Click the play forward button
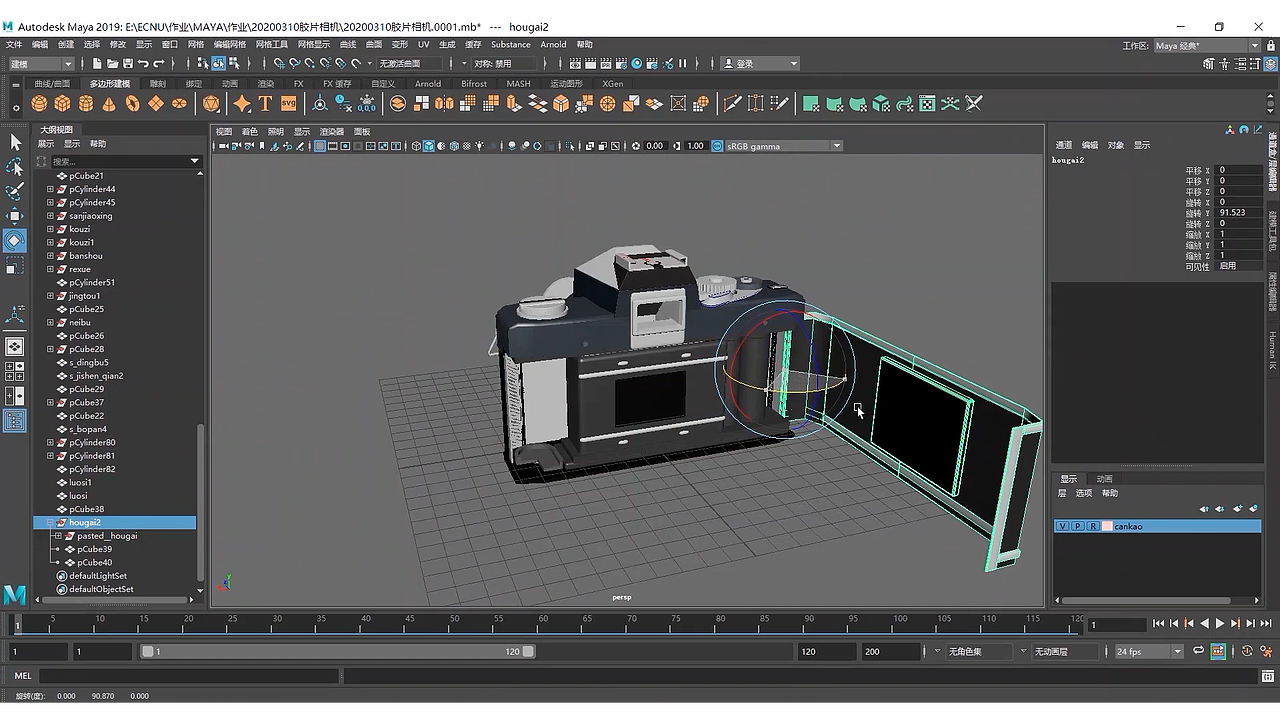The width and height of the screenshot is (1280, 720). pos(1220,623)
